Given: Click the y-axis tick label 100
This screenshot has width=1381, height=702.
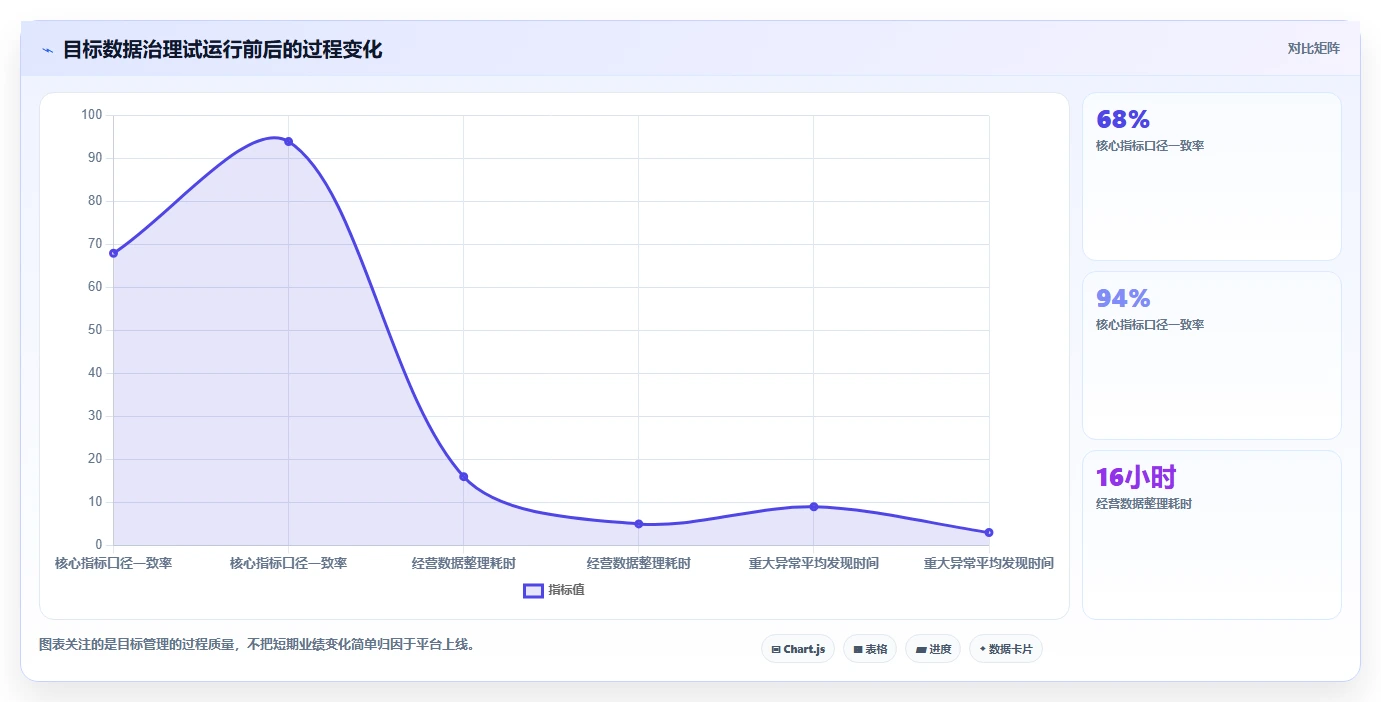Looking at the screenshot, I should [92, 115].
